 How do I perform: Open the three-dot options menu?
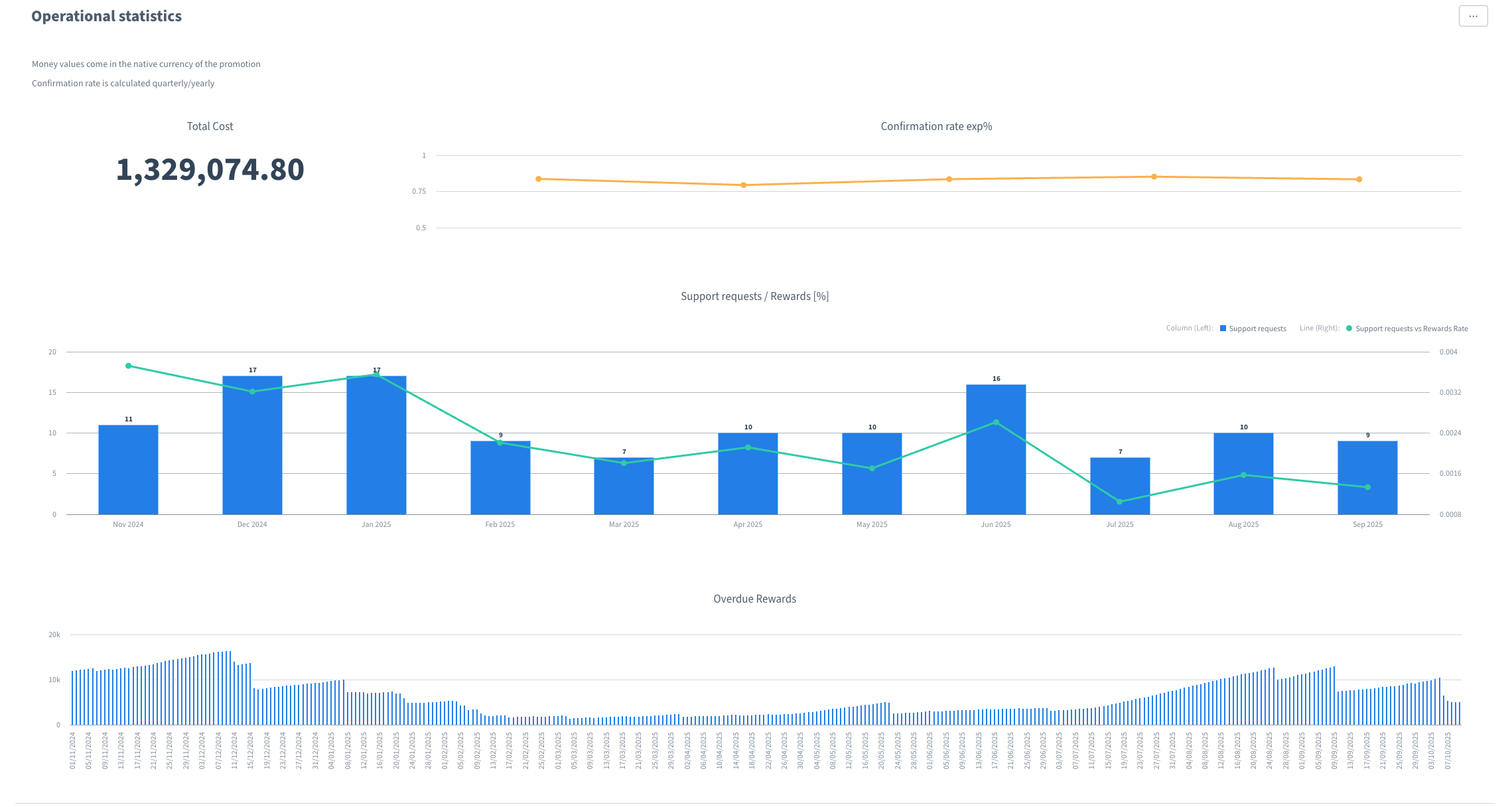click(x=1473, y=16)
